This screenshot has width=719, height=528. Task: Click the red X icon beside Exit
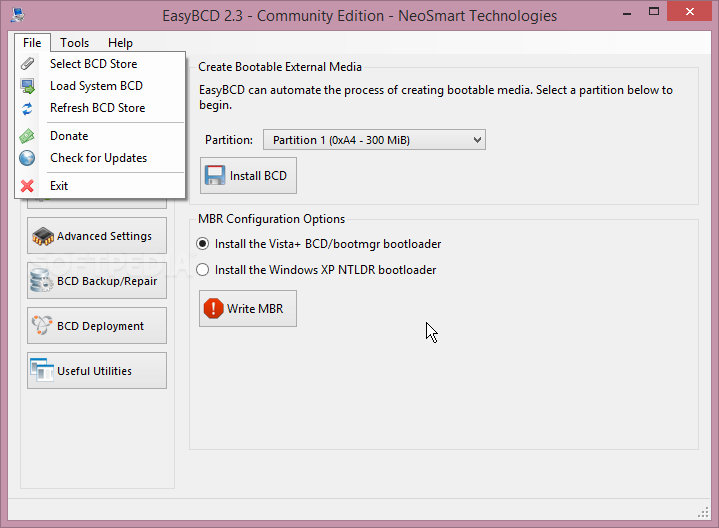point(27,186)
